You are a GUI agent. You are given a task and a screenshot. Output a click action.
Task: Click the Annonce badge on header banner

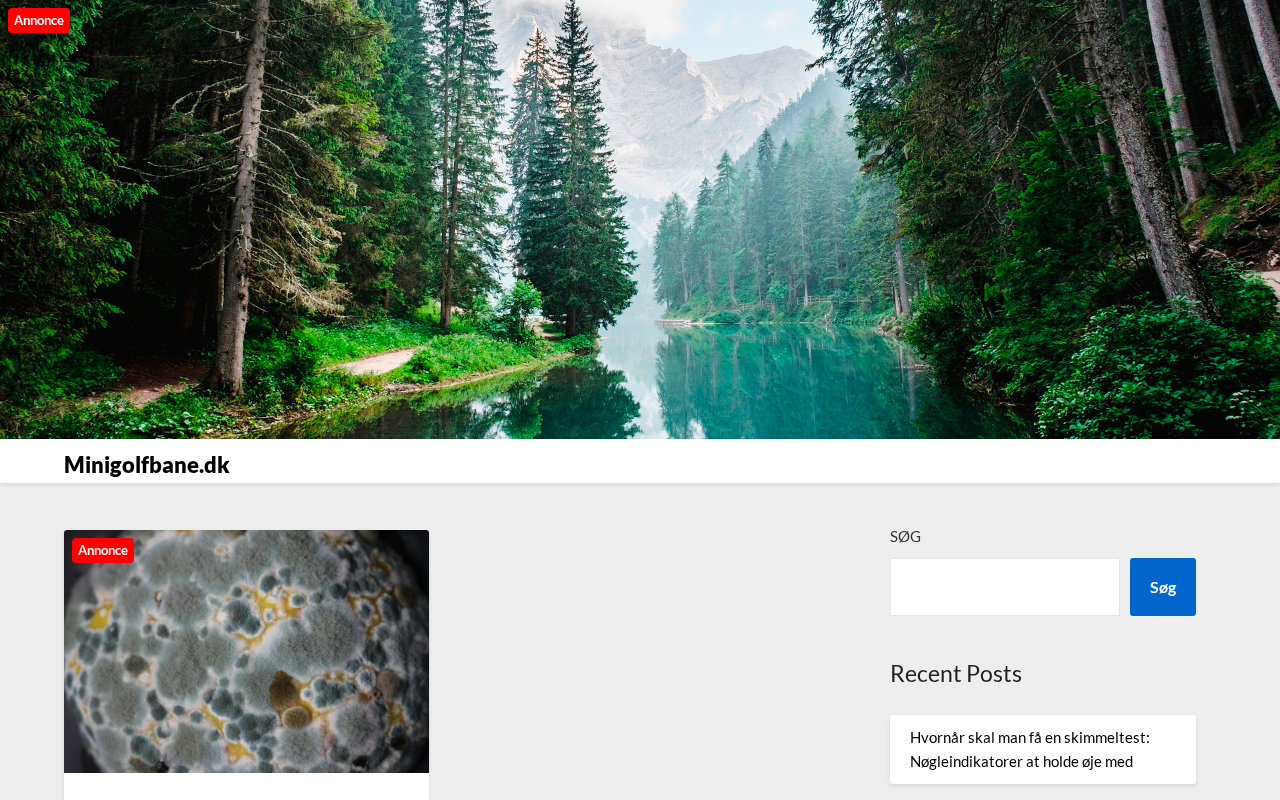click(x=39, y=20)
